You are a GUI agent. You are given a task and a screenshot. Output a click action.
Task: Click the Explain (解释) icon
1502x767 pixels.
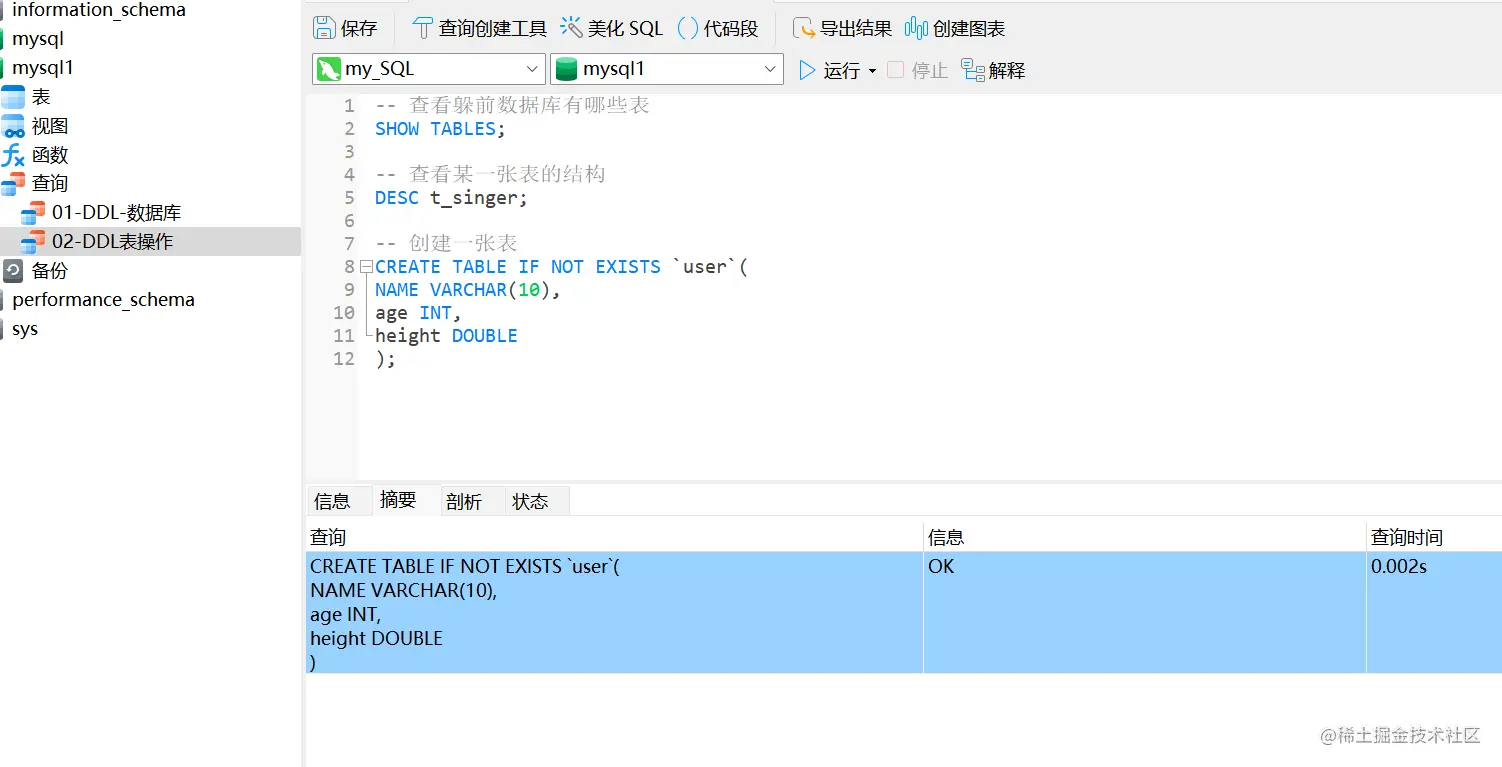(x=972, y=70)
